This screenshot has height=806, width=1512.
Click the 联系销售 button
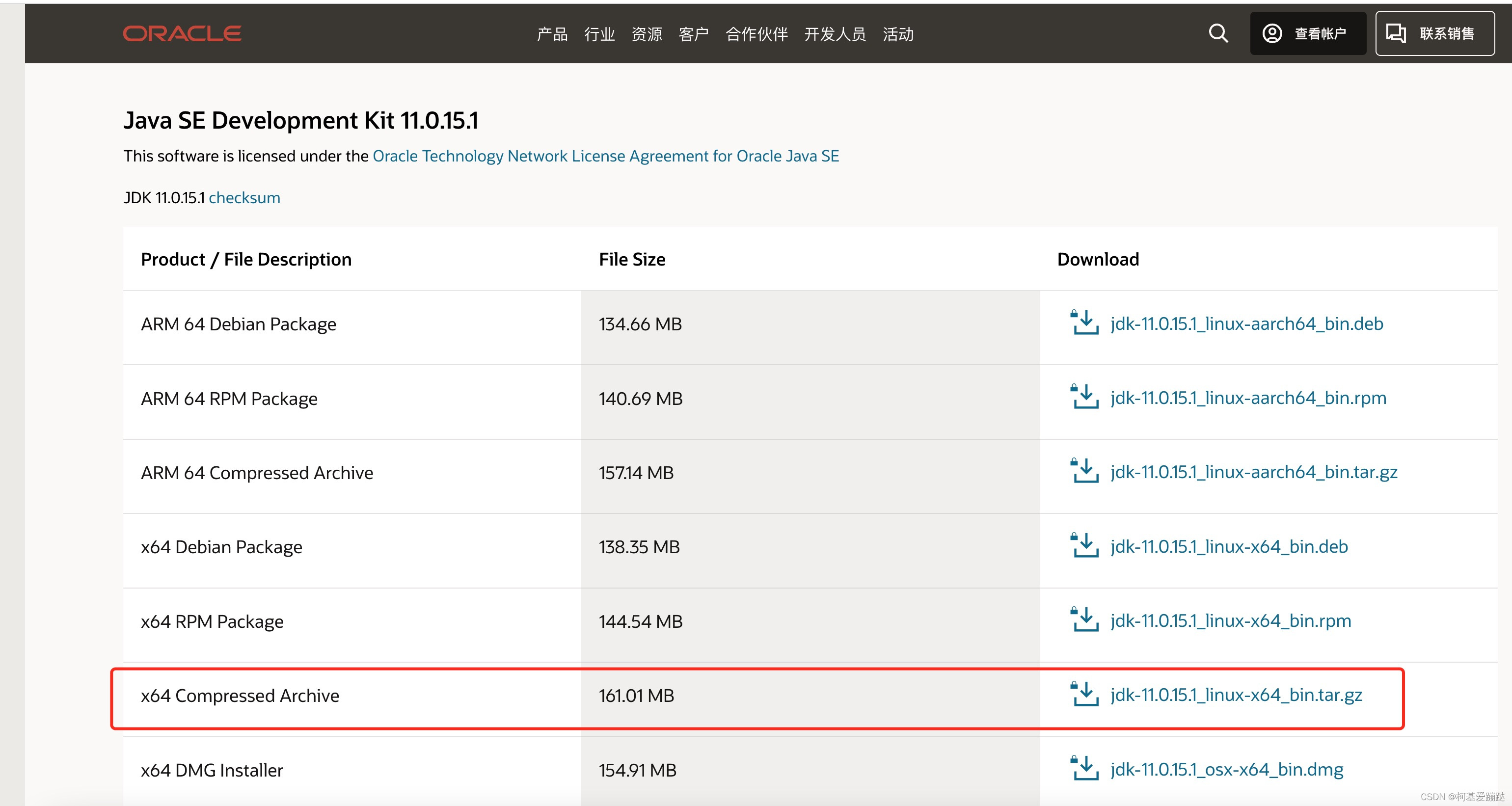click(x=1434, y=33)
